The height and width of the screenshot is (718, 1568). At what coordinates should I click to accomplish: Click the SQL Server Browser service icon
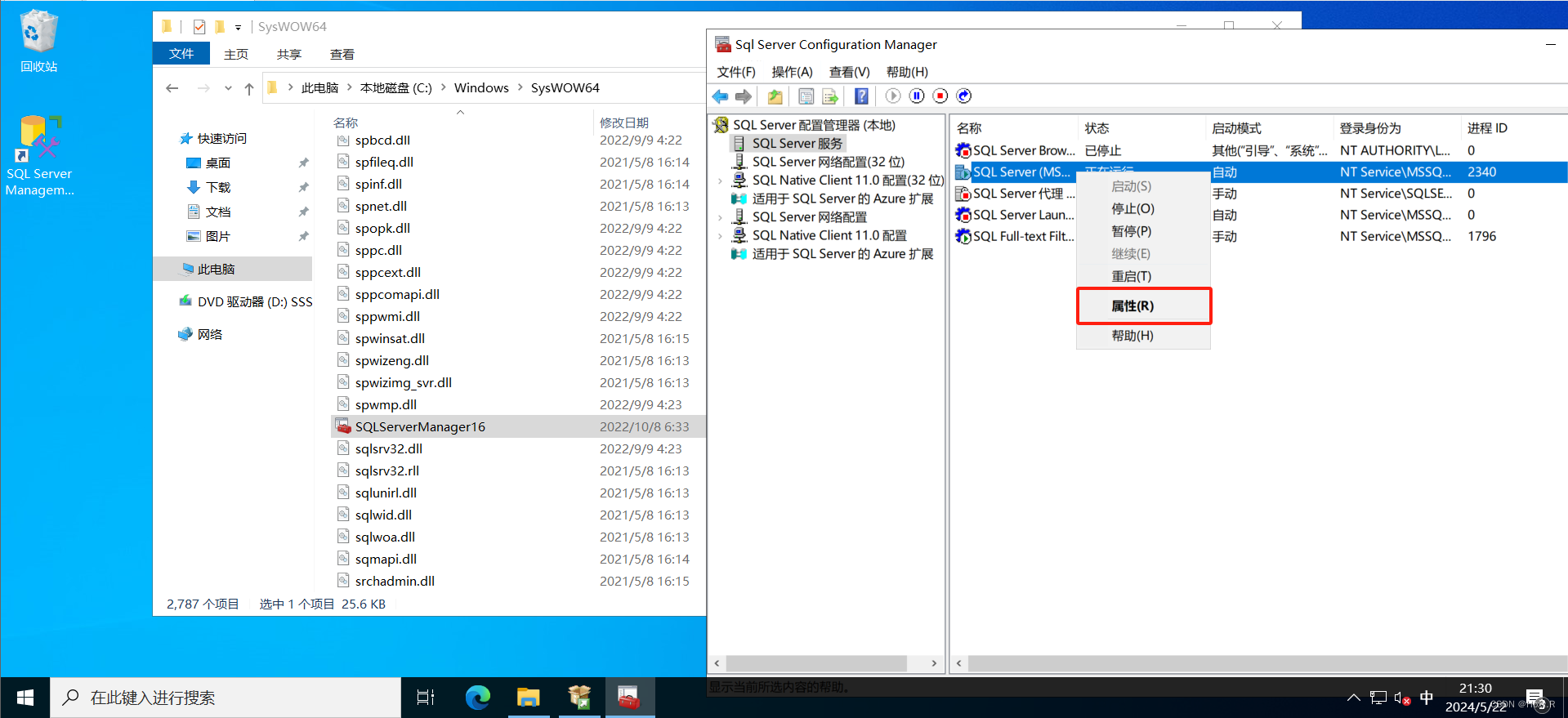(963, 150)
